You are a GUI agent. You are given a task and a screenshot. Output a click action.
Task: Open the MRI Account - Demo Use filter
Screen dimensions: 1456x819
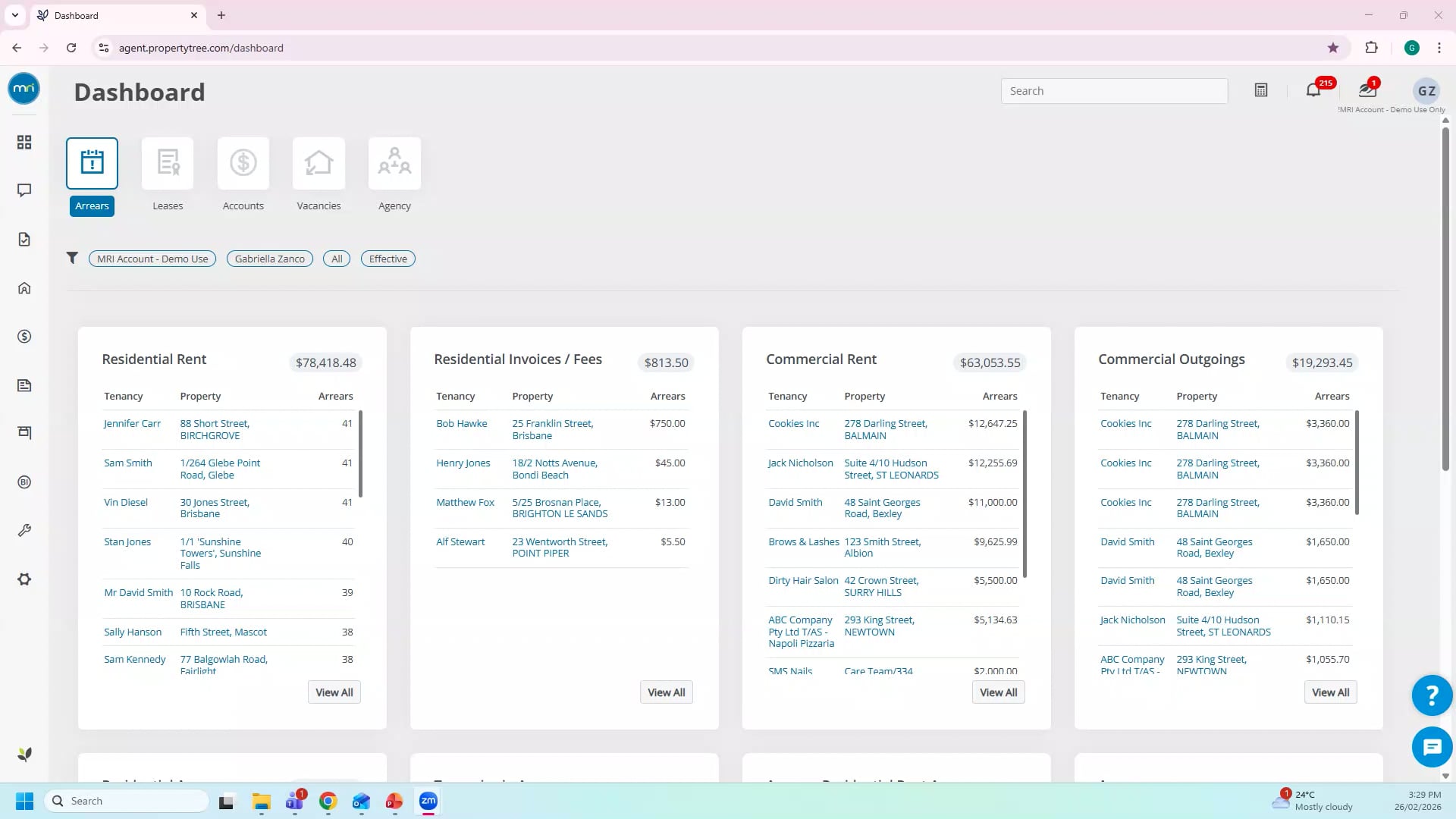(x=152, y=259)
